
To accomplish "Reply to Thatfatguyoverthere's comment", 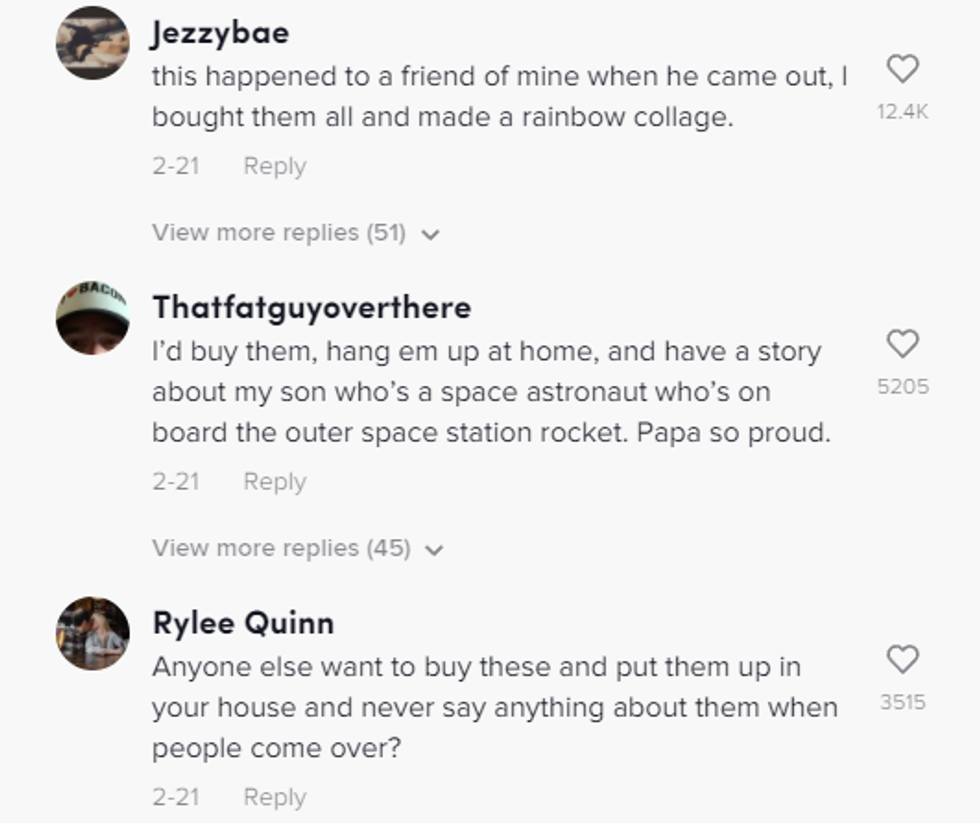I will pyautogui.click(x=274, y=481).
